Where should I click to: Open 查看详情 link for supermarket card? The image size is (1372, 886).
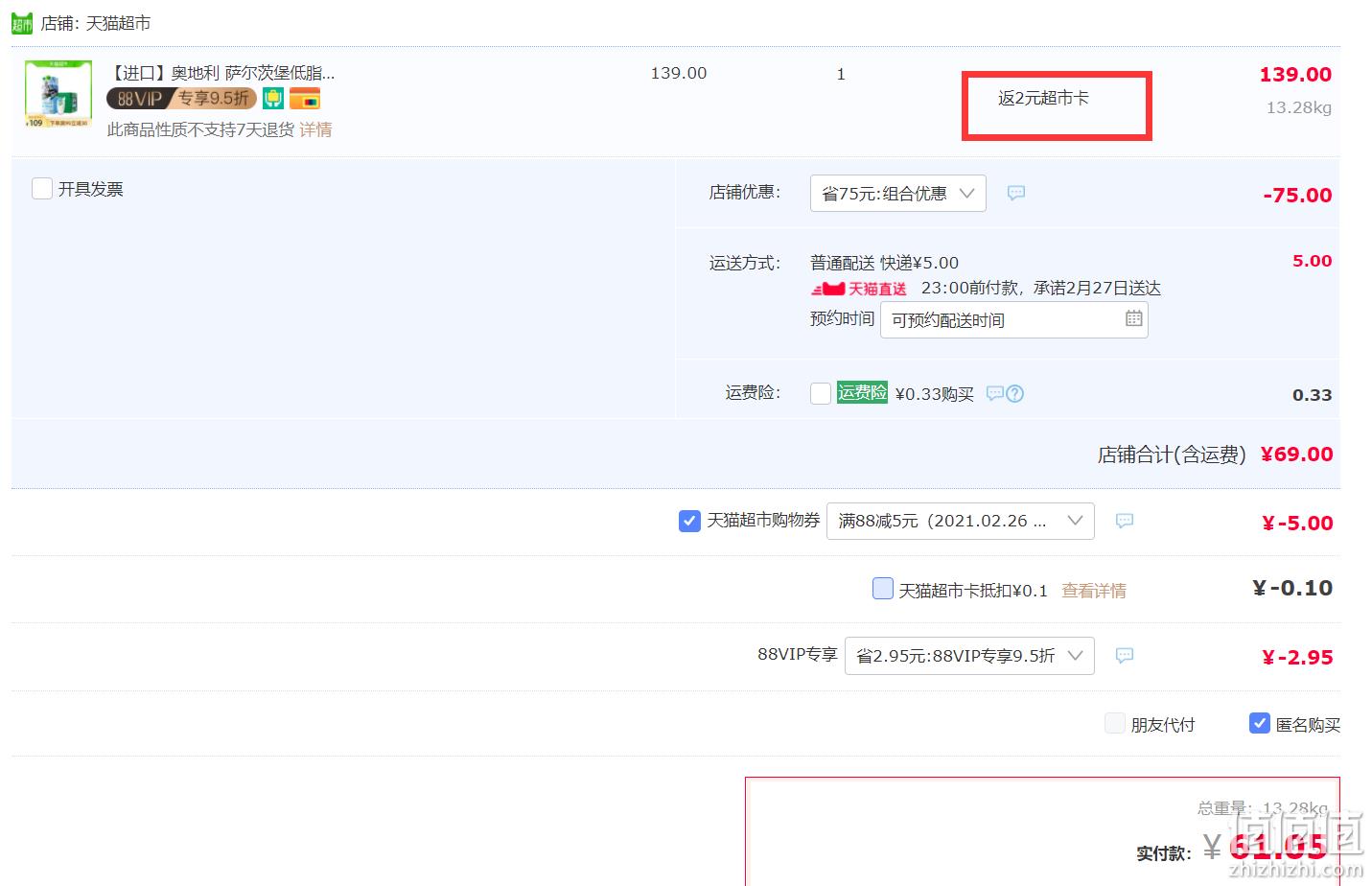pyautogui.click(x=1094, y=591)
